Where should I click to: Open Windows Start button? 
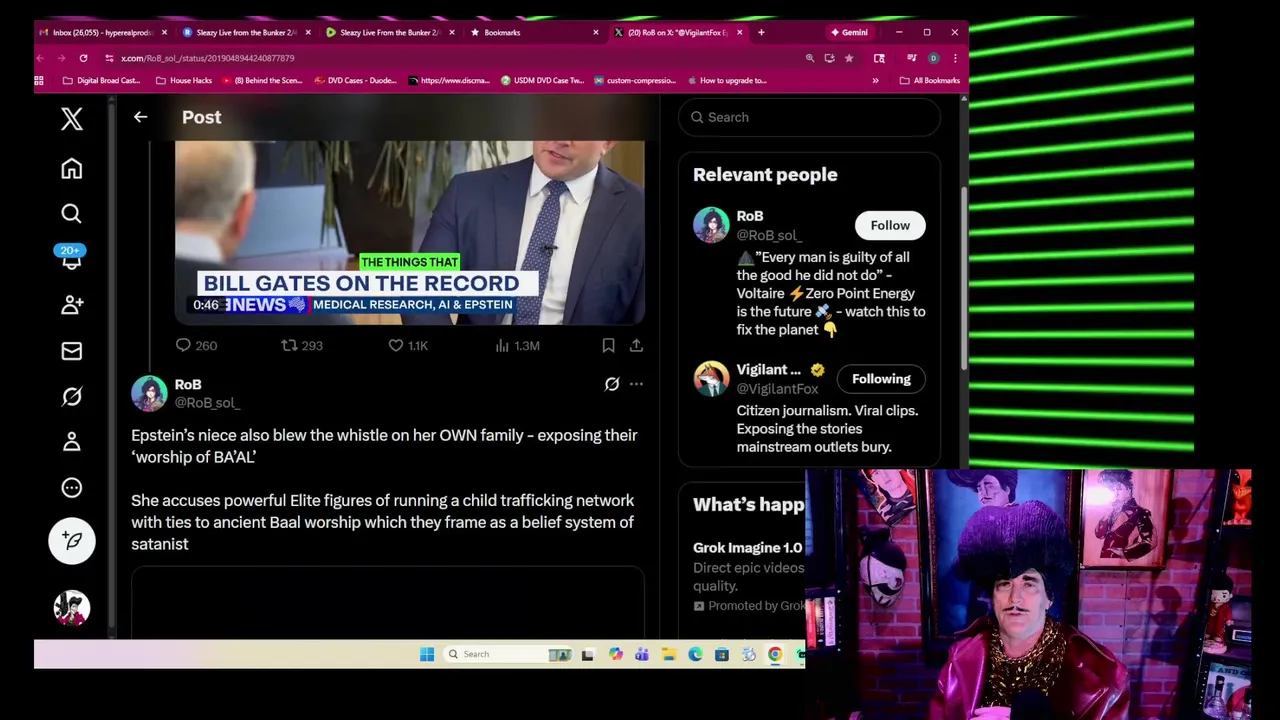pos(427,654)
